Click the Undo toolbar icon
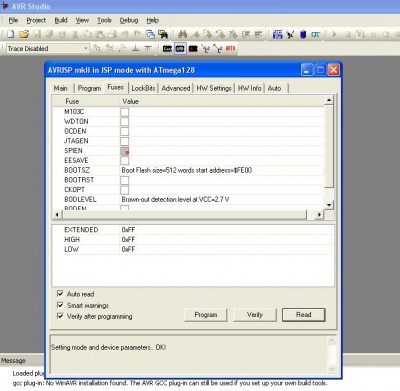Viewport: 400px width, 391px height. 125,34
